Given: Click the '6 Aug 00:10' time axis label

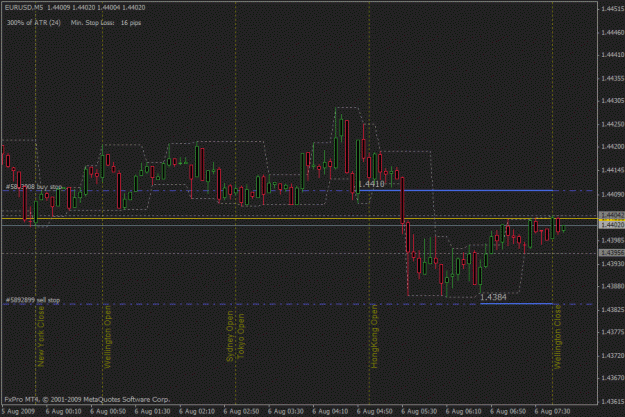Looking at the screenshot, I should click(63, 411).
